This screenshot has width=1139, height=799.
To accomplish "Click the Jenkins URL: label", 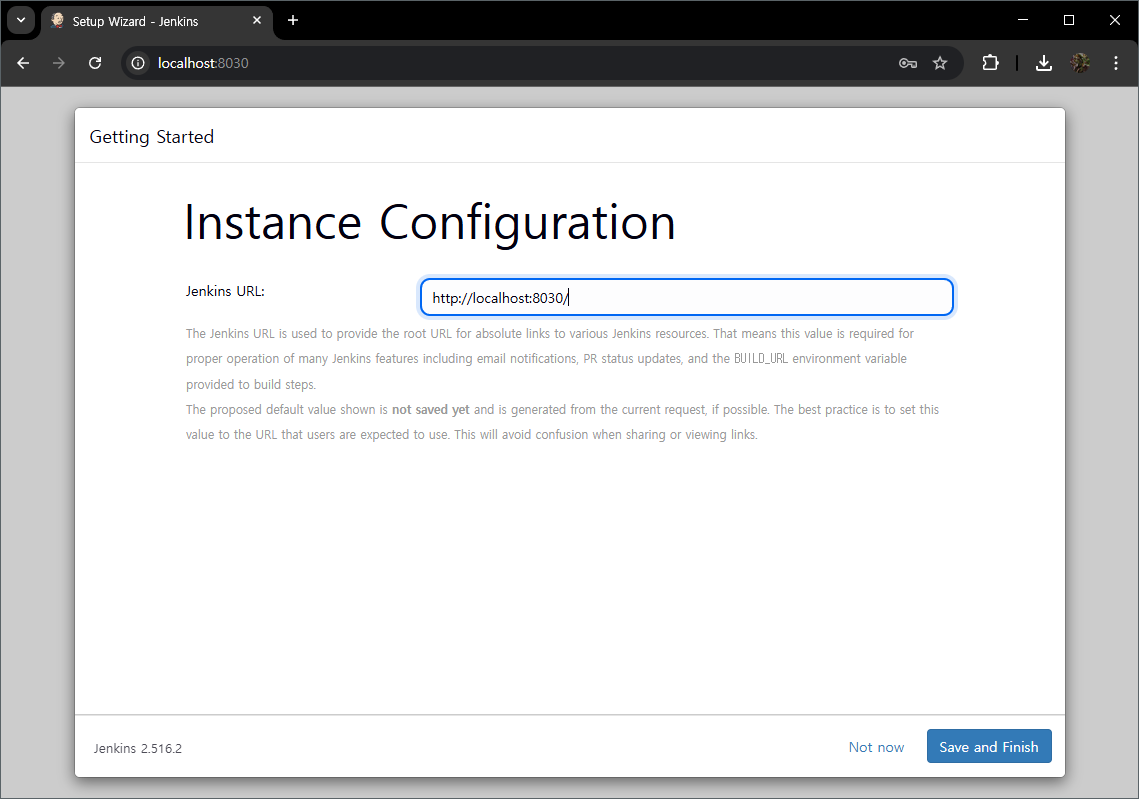I will point(225,291).
